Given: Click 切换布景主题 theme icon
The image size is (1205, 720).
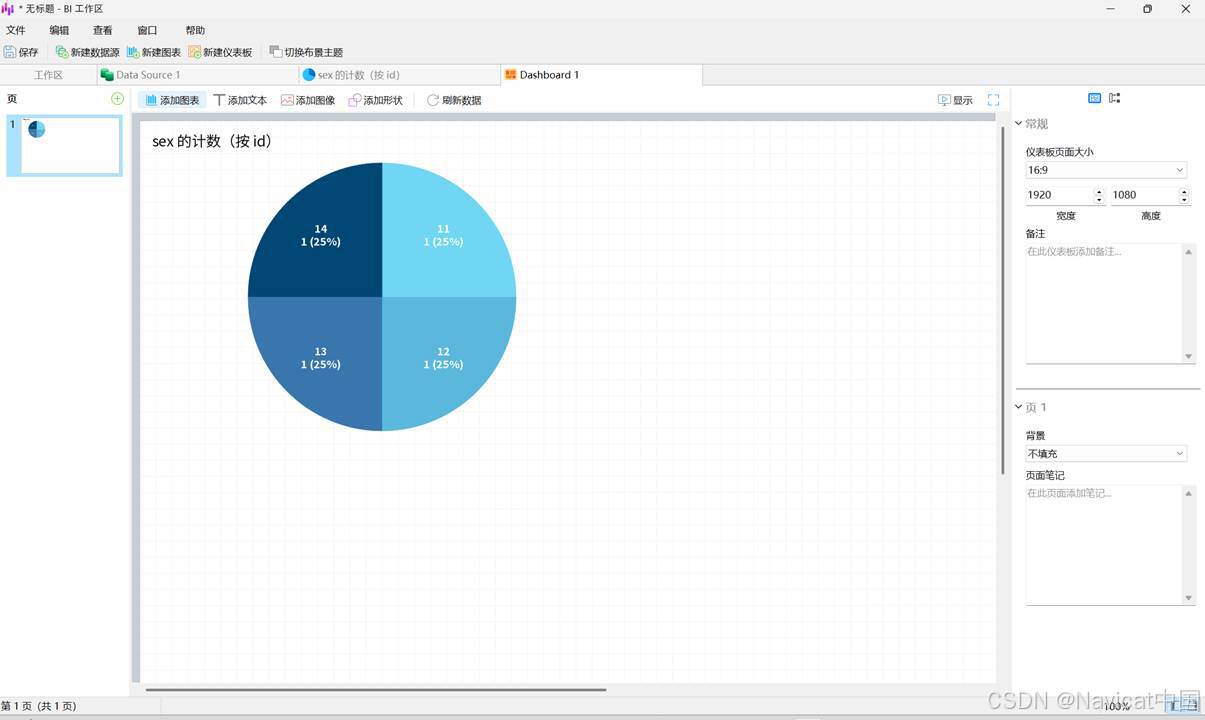Looking at the screenshot, I should pos(276,52).
